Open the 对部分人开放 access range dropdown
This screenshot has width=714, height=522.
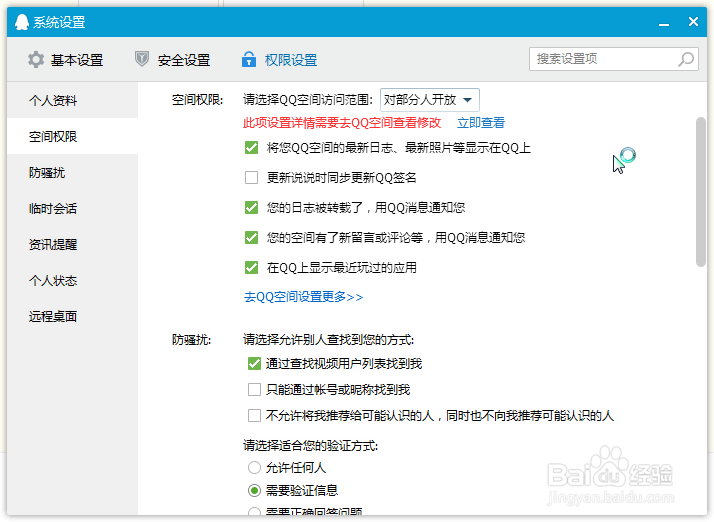(x=429, y=100)
